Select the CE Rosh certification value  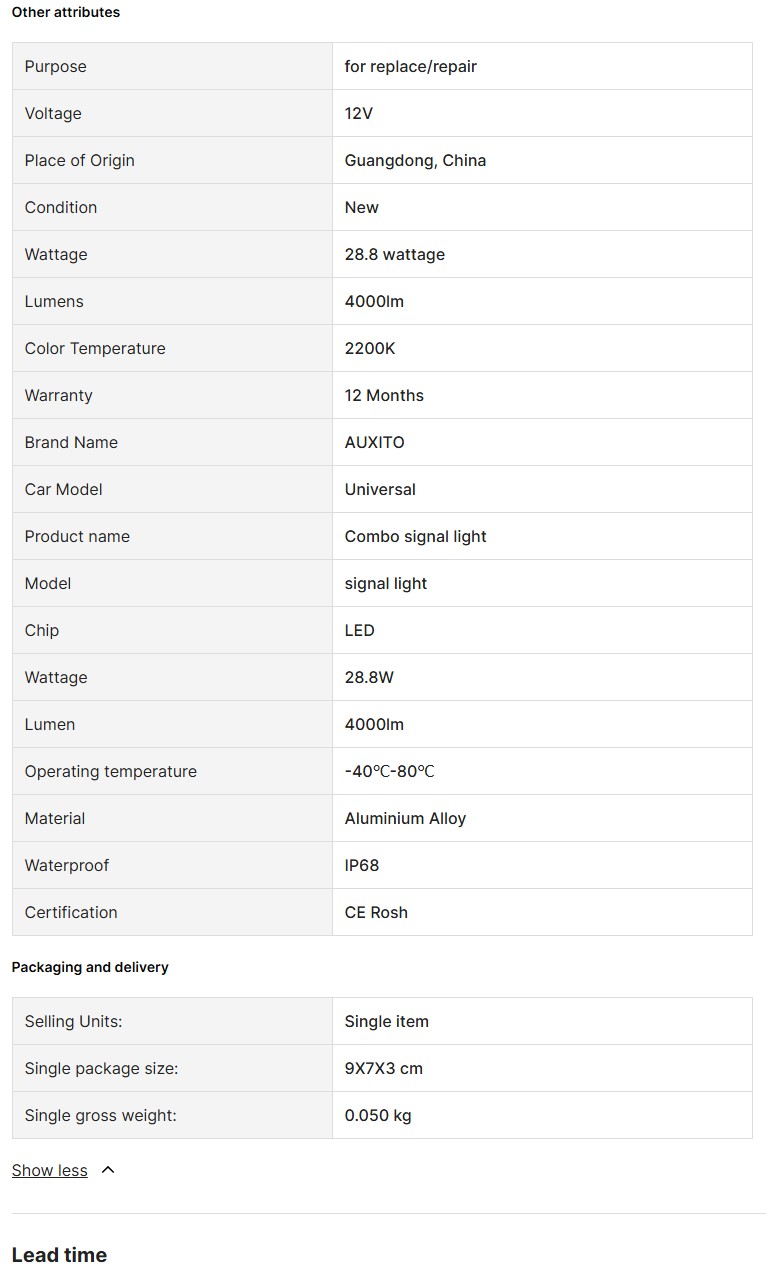pos(376,912)
